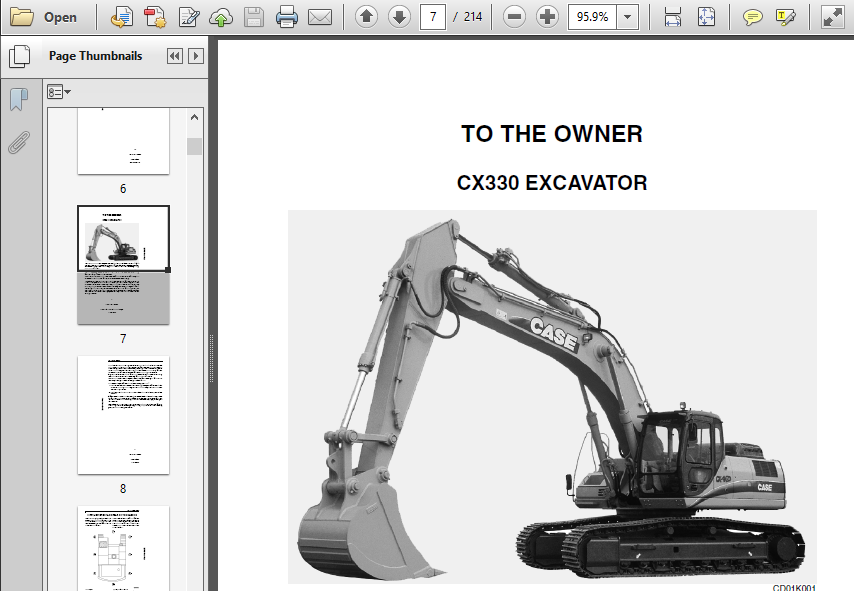Click the cloud upload icon
Viewport: 854px width, 591px height.
(221, 17)
